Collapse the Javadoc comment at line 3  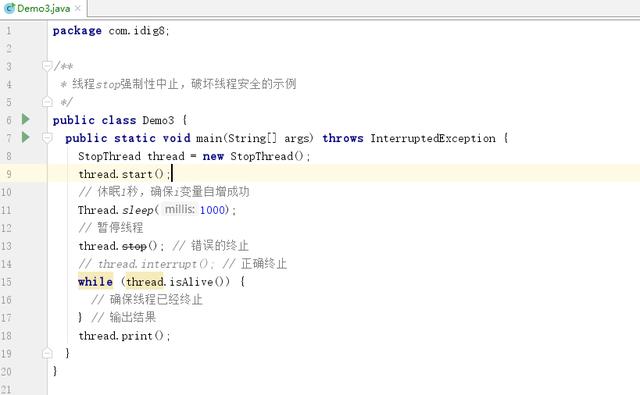(x=47, y=66)
